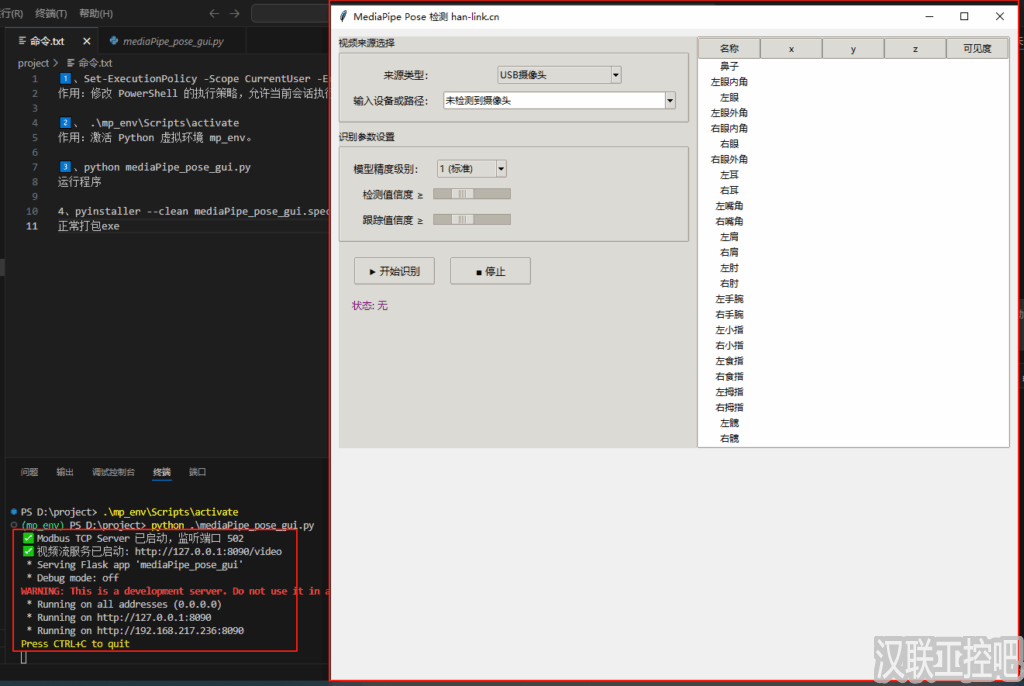Click the 检测置信度 slider handle
The width and height of the screenshot is (1024, 686).
(x=462, y=194)
